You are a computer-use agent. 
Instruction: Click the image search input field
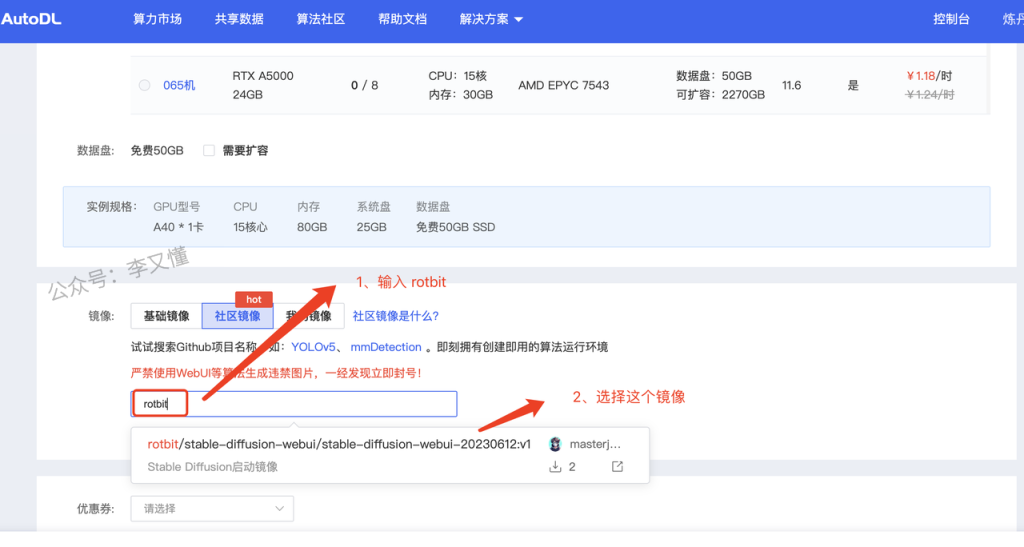click(320, 404)
